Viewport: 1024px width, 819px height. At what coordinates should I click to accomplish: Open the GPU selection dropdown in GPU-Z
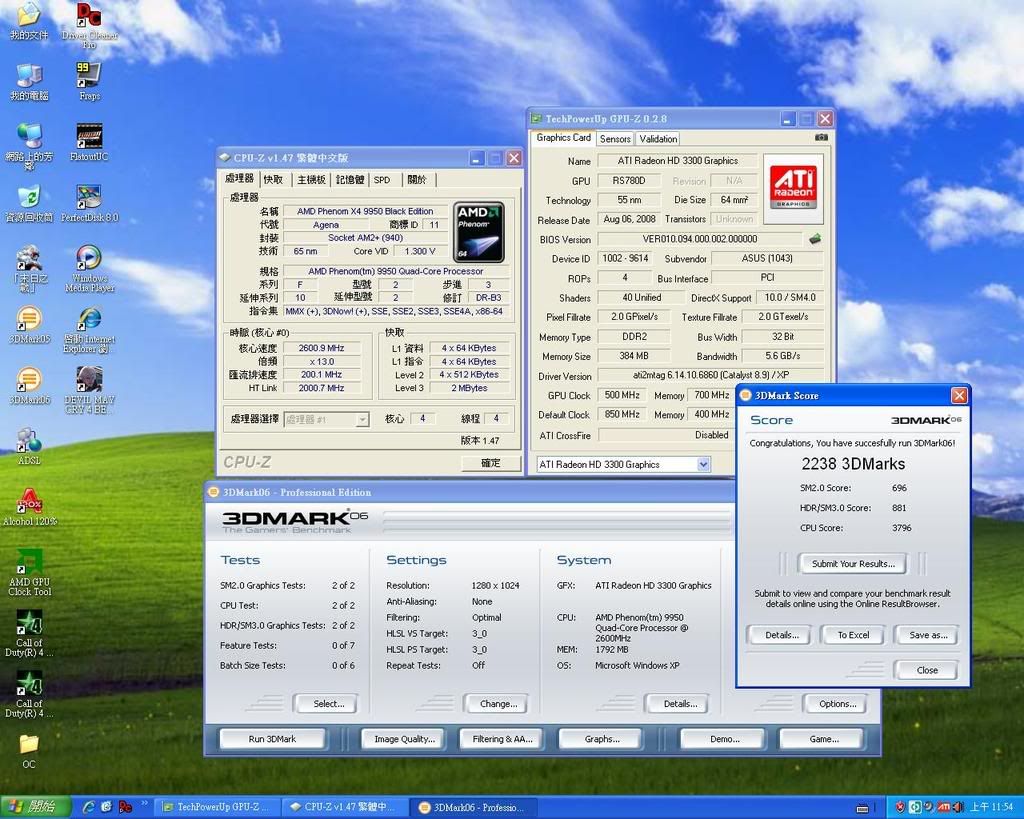[x=703, y=464]
